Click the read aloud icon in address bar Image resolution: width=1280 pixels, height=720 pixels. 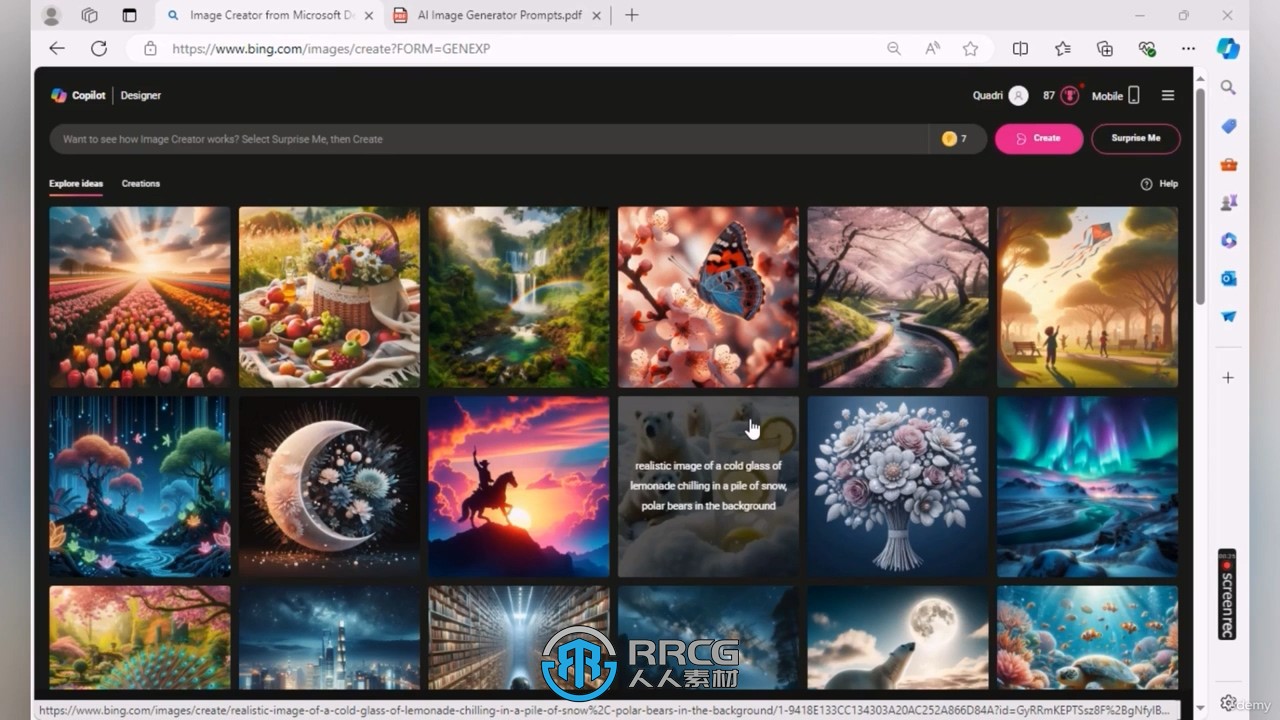tap(932, 48)
